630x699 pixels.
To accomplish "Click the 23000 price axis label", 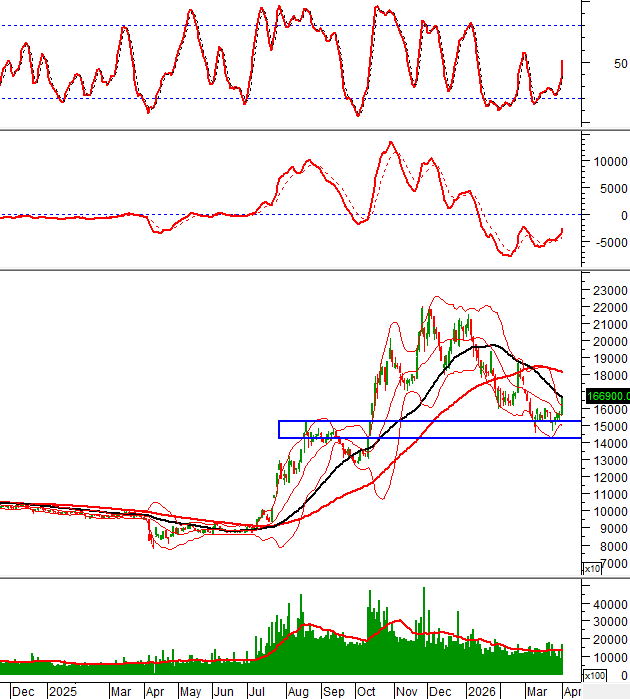I will coord(606,290).
